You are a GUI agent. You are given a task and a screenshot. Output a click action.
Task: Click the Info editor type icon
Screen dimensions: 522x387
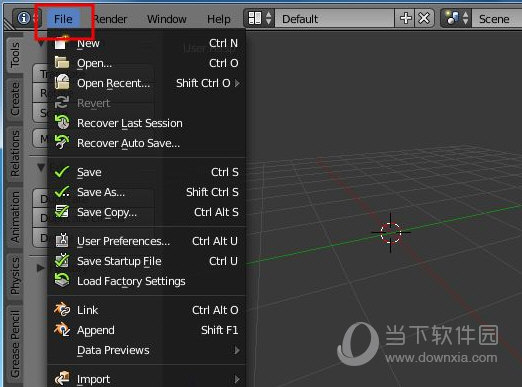pyautogui.click(x=24, y=18)
